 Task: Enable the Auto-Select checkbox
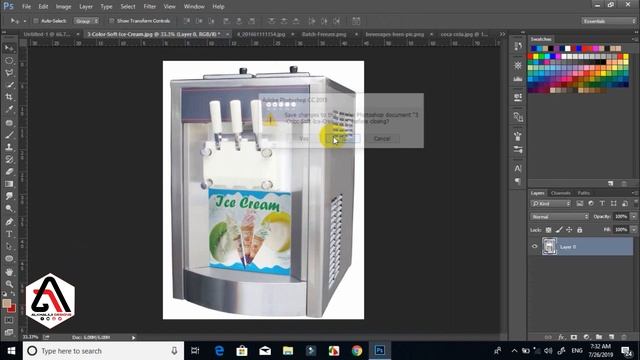click(x=36, y=21)
